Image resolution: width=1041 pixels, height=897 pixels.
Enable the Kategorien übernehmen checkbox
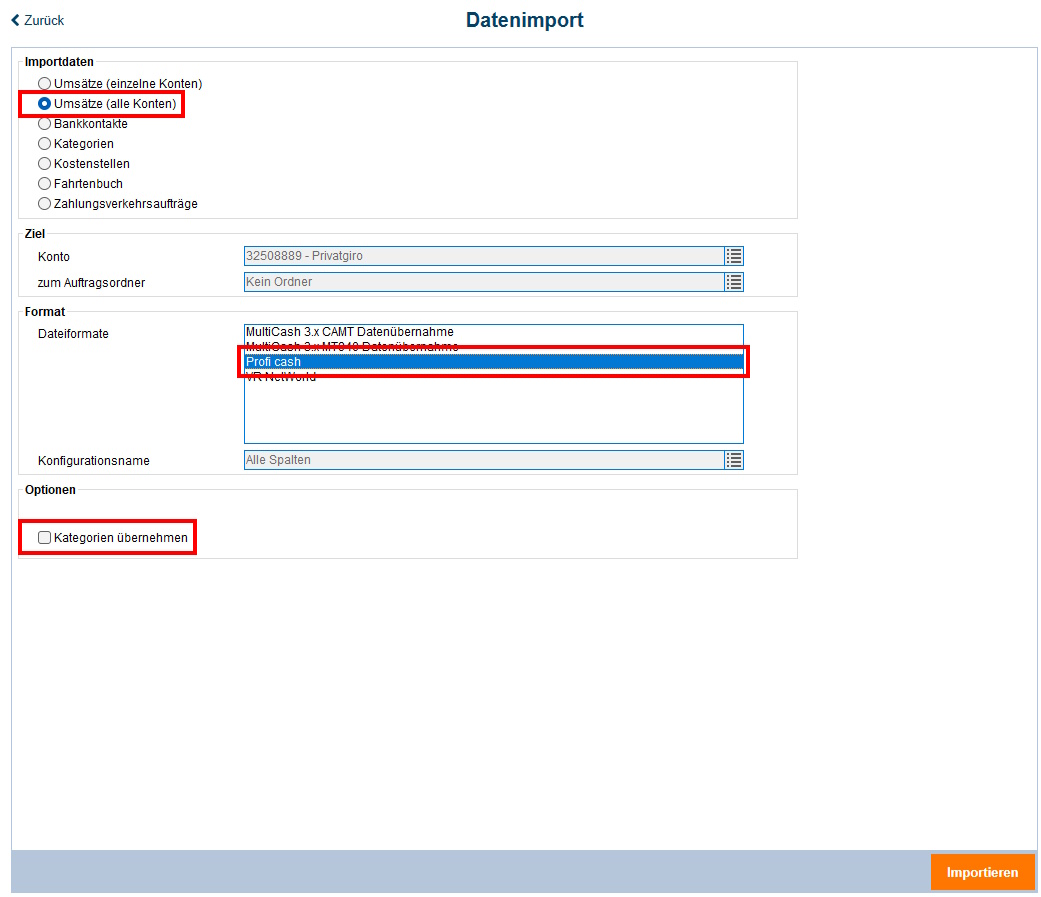click(44, 537)
